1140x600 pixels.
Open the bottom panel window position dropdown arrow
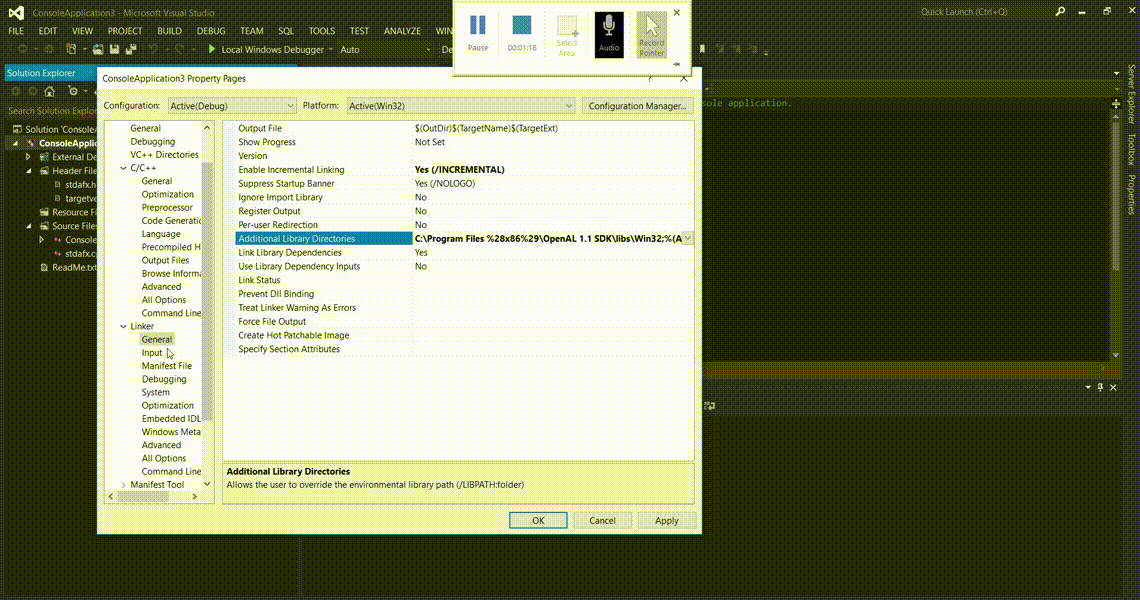(x=1088, y=388)
